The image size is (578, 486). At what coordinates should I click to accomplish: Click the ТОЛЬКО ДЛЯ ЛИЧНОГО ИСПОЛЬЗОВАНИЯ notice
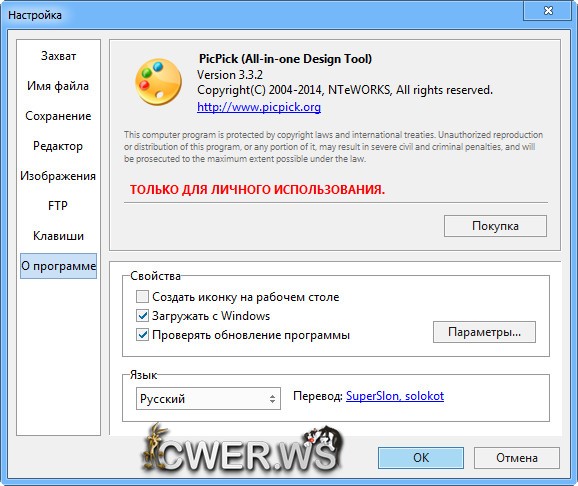click(x=257, y=190)
